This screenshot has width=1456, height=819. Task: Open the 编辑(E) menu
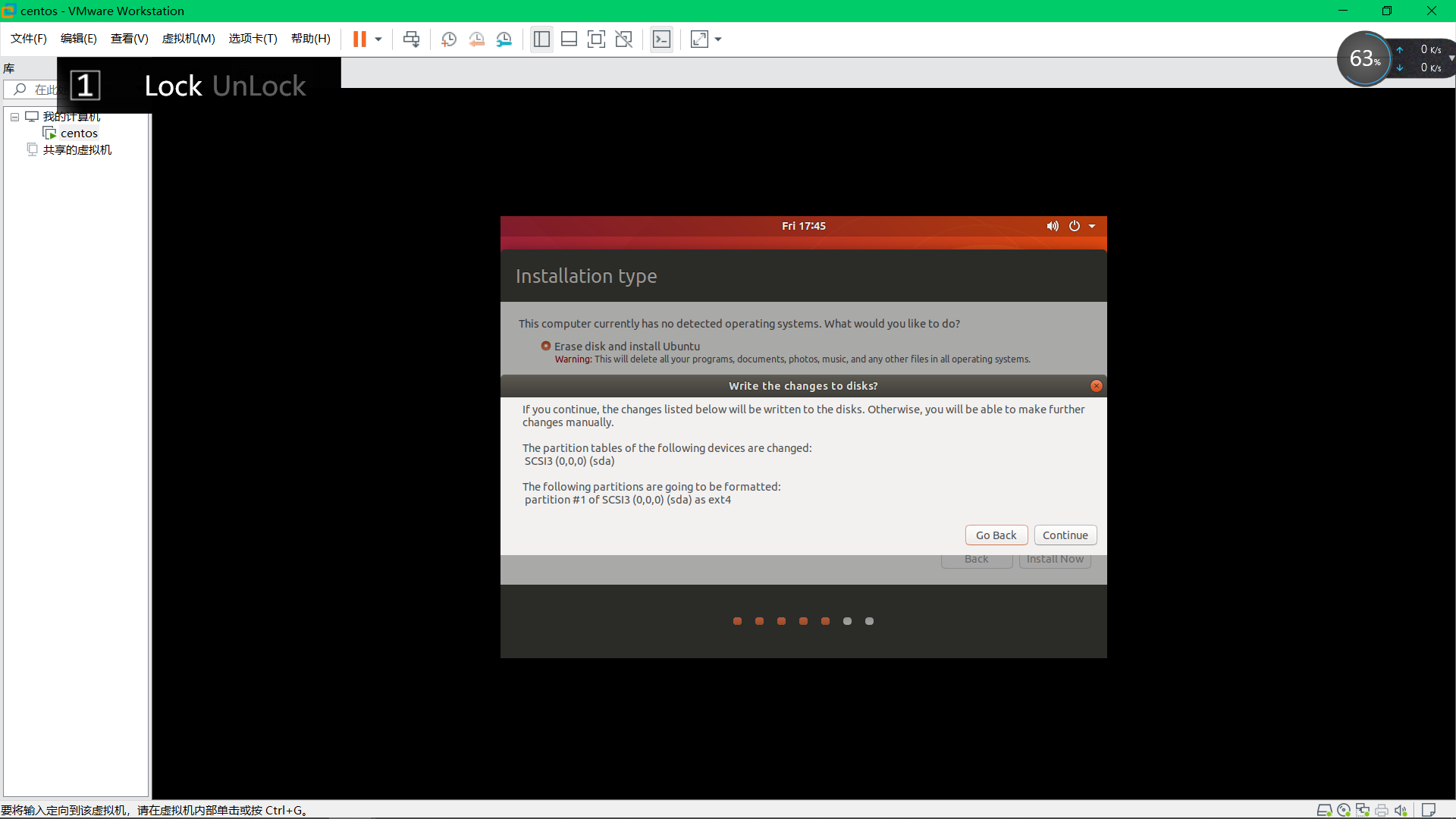tap(78, 39)
